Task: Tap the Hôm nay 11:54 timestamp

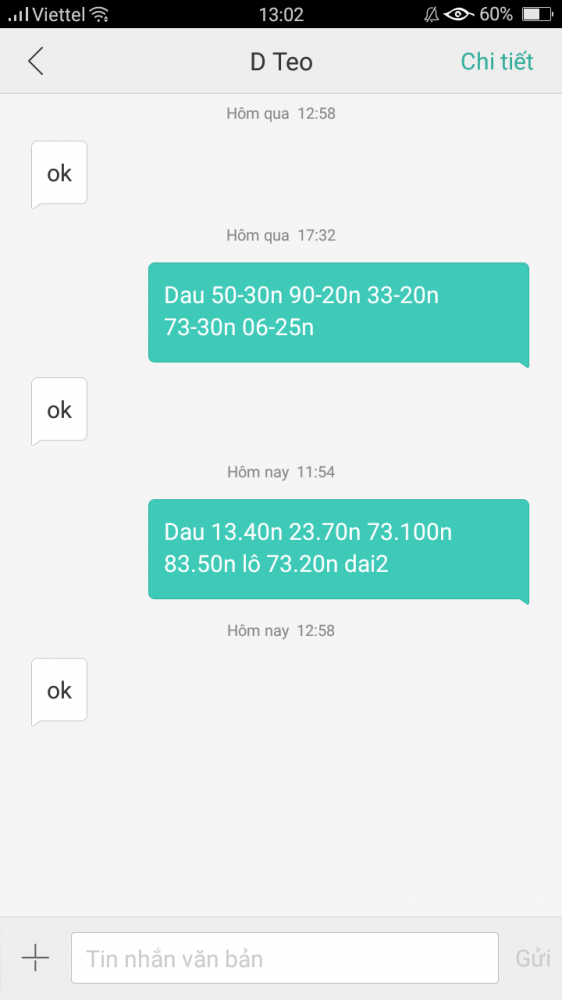Action: tap(281, 472)
